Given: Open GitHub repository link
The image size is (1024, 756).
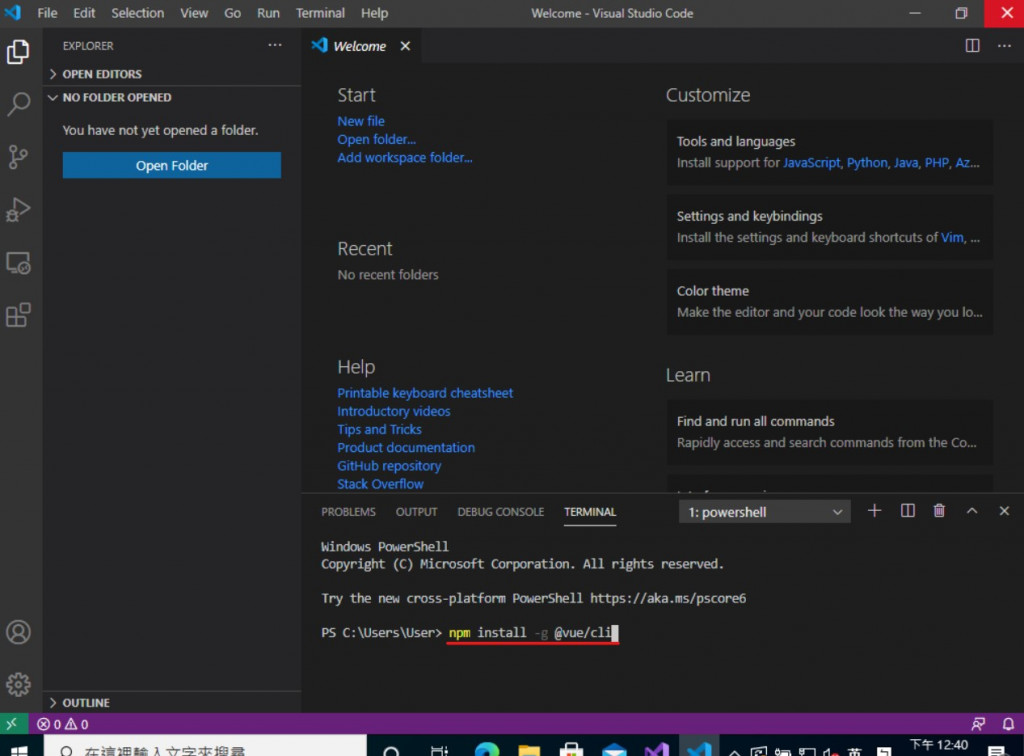Looking at the screenshot, I should (389, 466).
